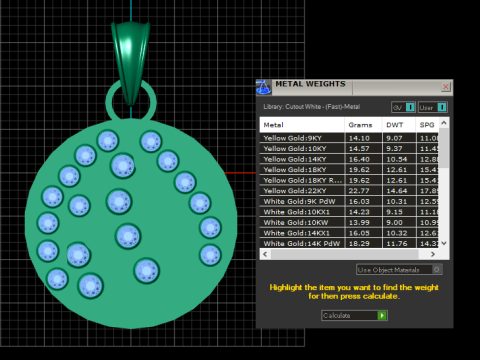Click the 9.07 DWT cell
The image size is (480, 360).
399,138
